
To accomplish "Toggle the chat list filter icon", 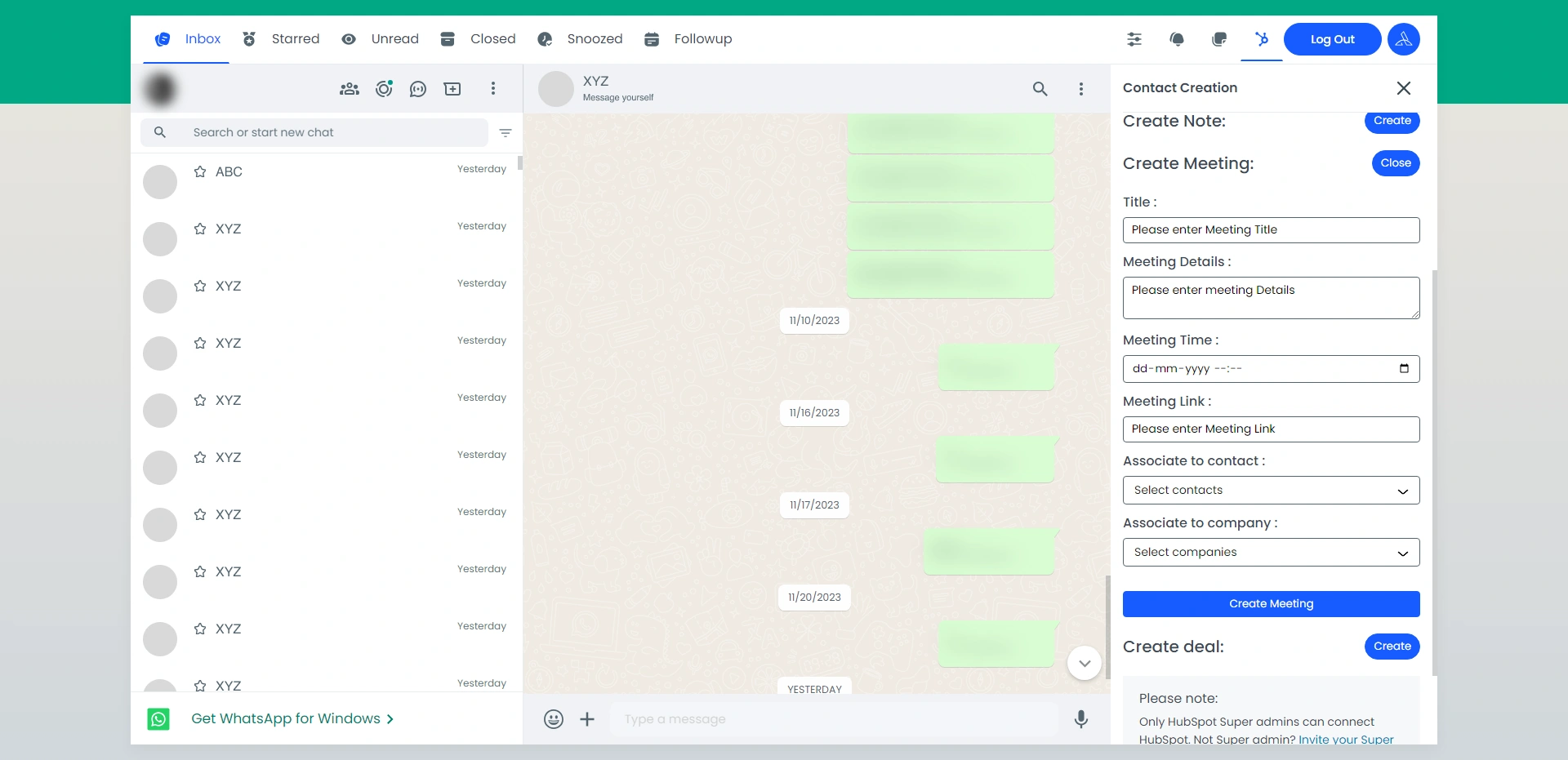I will tap(506, 133).
